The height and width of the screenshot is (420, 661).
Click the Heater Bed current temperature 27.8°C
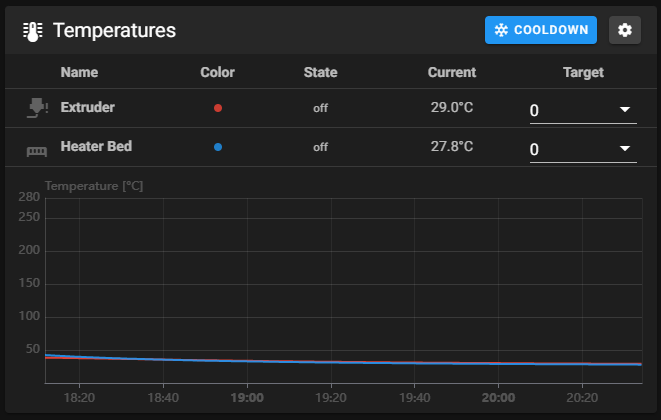452,146
